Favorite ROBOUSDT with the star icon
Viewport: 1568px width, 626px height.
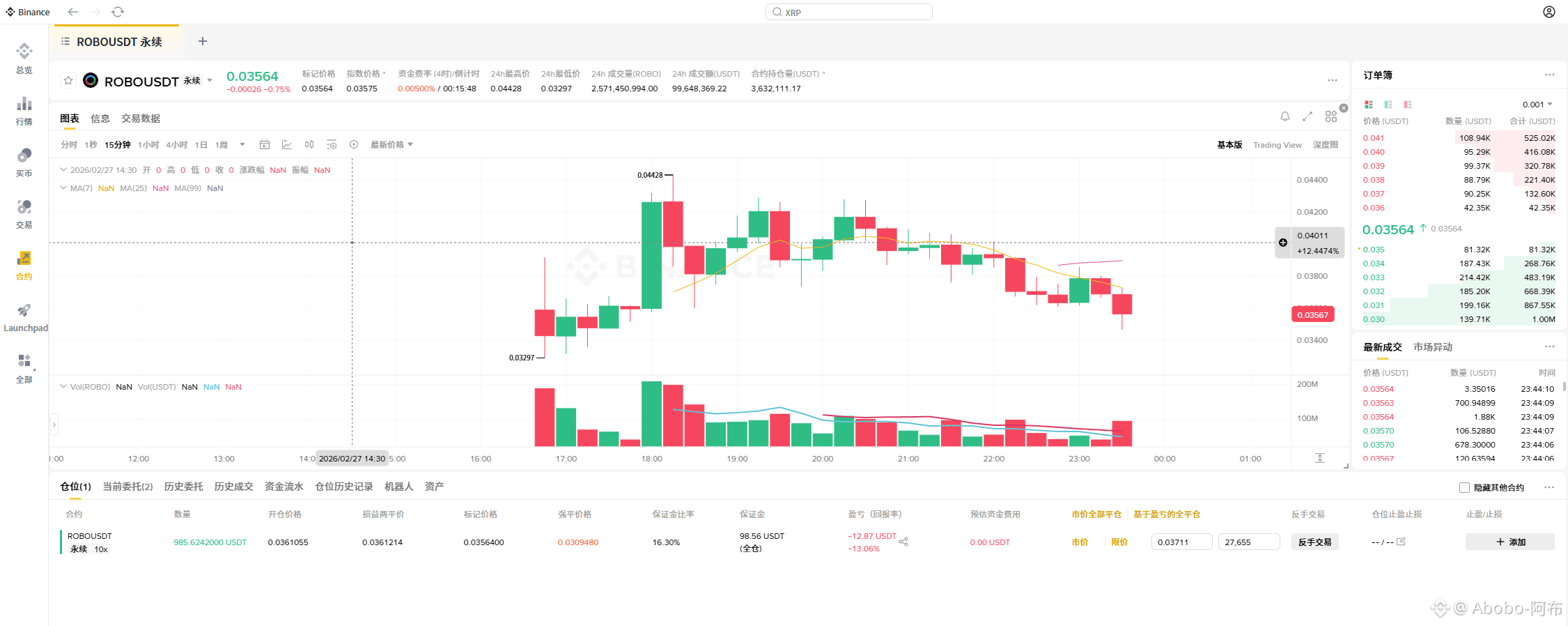click(x=68, y=81)
